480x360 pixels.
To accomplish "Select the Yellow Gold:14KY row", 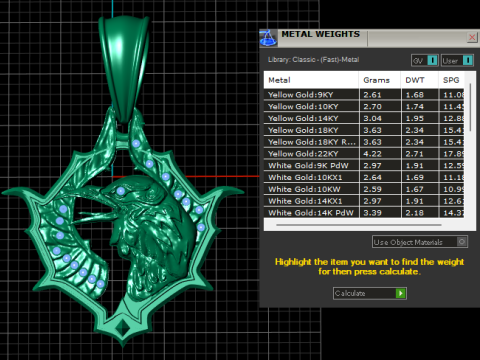I will point(364,118).
